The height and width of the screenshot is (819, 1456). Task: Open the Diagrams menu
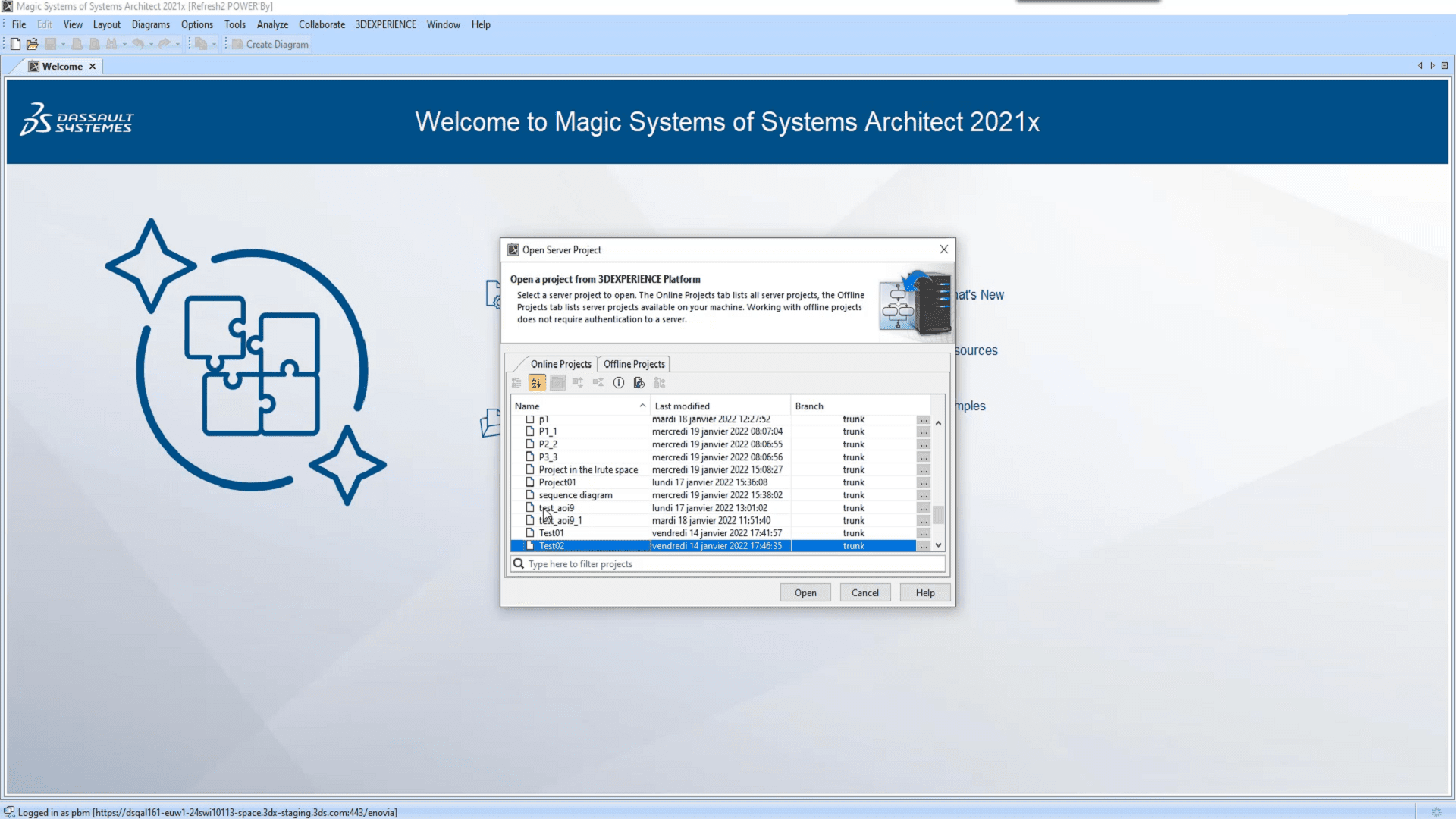(x=150, y=24)
